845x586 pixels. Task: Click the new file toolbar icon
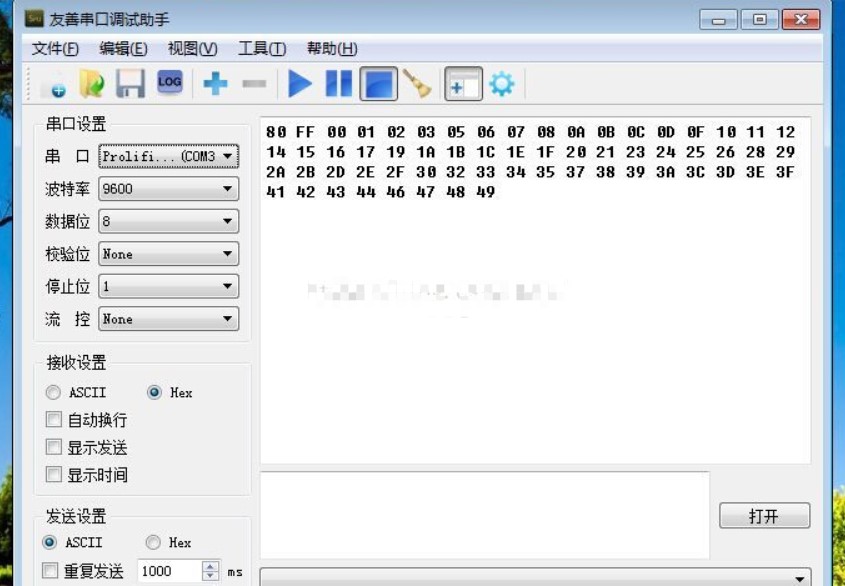[56, 85]
